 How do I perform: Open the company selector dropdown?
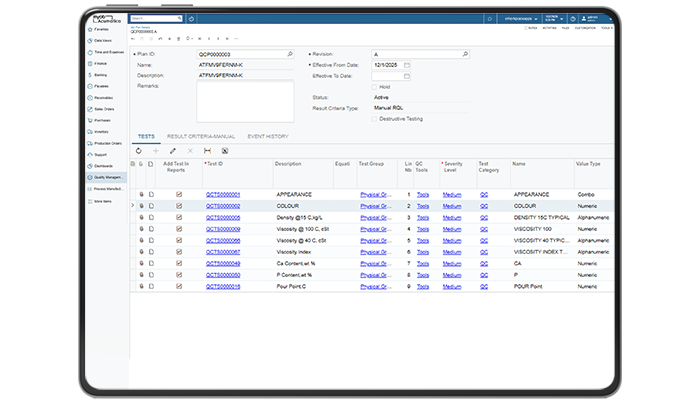point(521,19)
